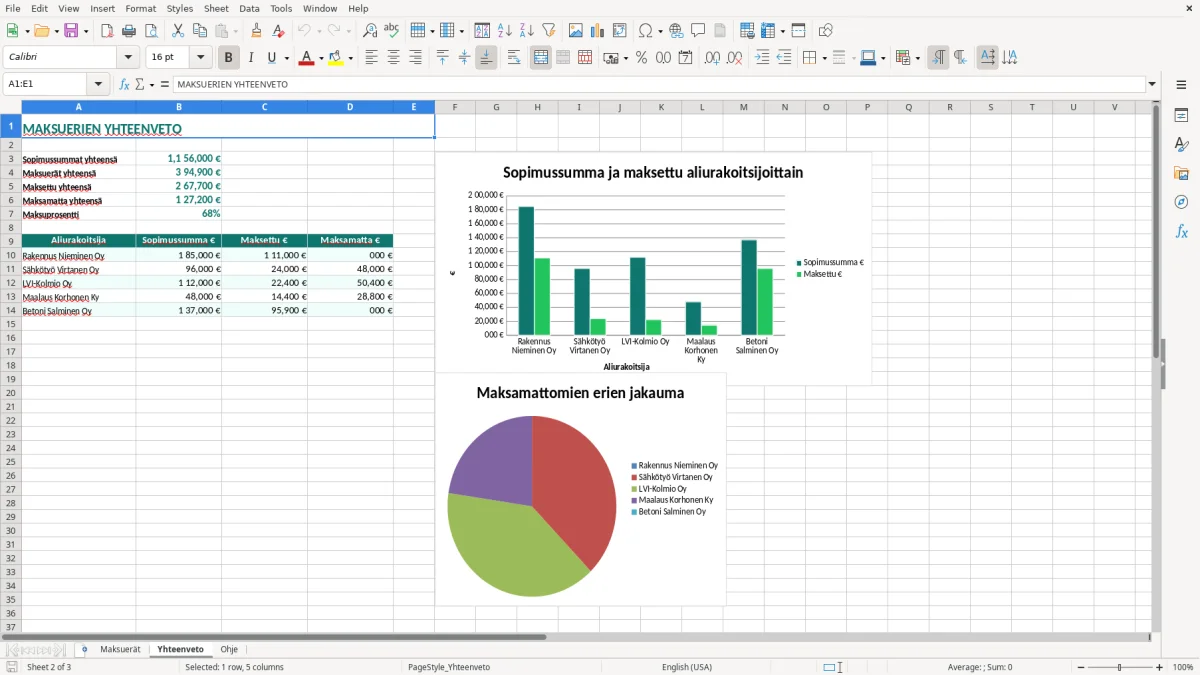Click the Add Decimal Place icon
Viewport: 1200px width, 675px height.
tap(713, 58)
